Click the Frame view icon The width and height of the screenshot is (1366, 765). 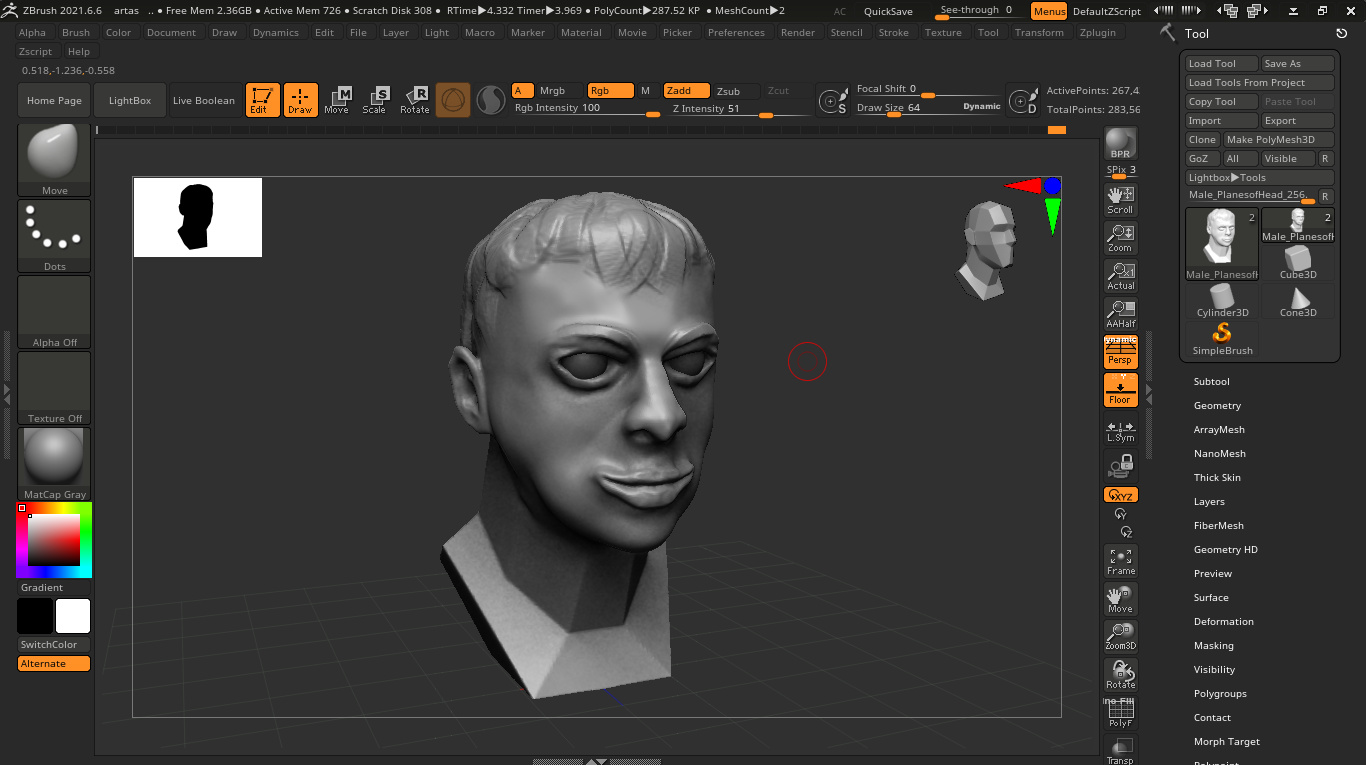1120,561
